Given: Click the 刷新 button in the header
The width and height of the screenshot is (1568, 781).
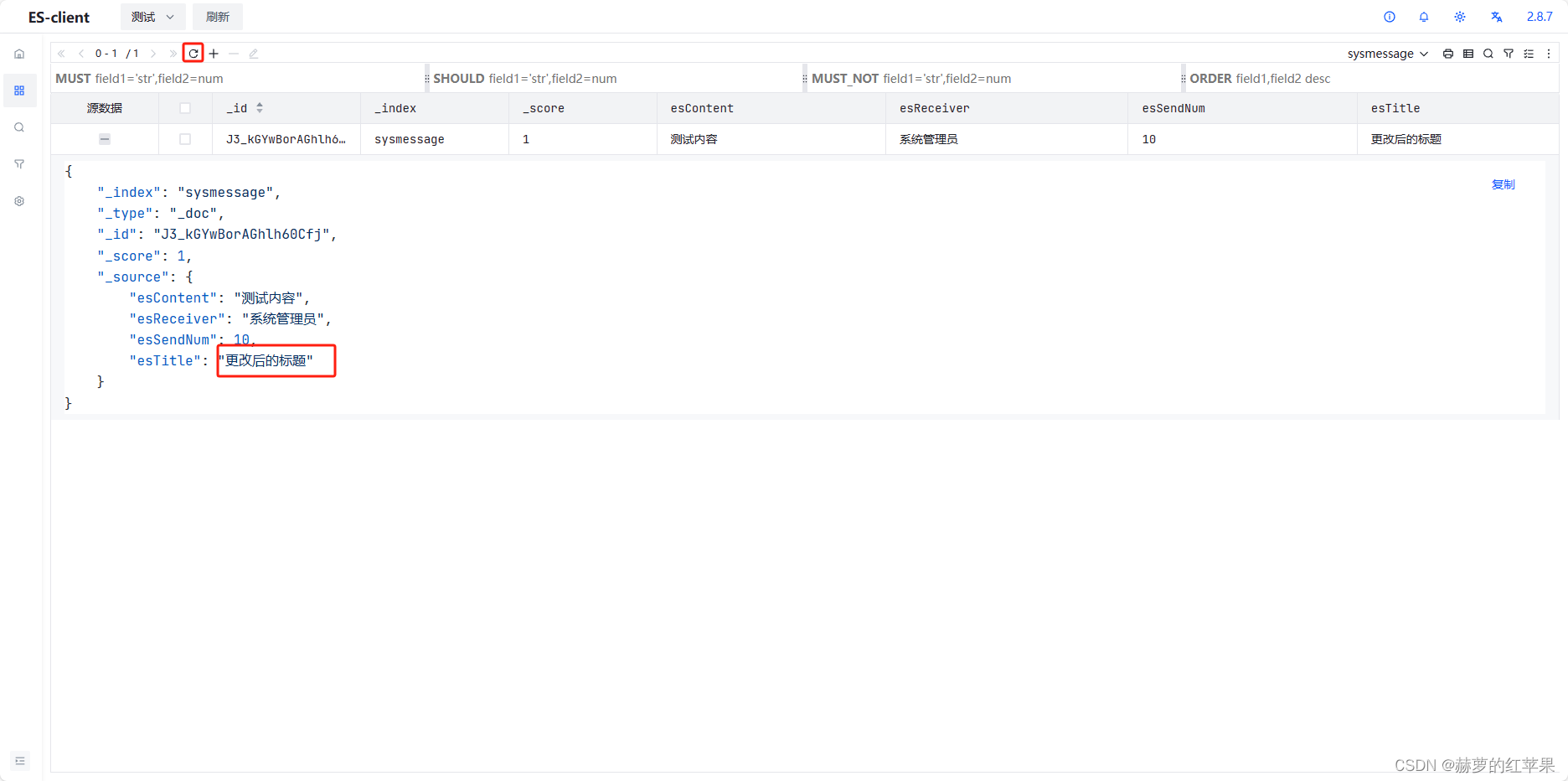Looking at the screenshot, I should 218,17.
